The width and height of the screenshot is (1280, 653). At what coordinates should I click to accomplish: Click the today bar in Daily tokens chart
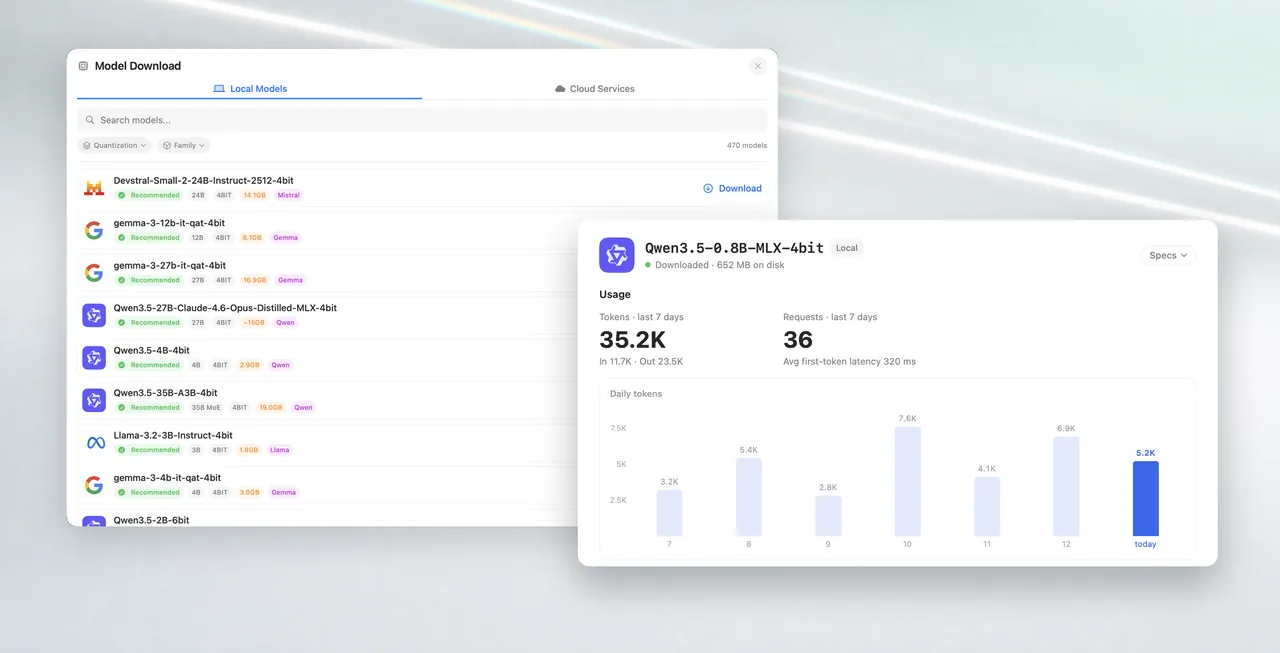[1145, 499]
